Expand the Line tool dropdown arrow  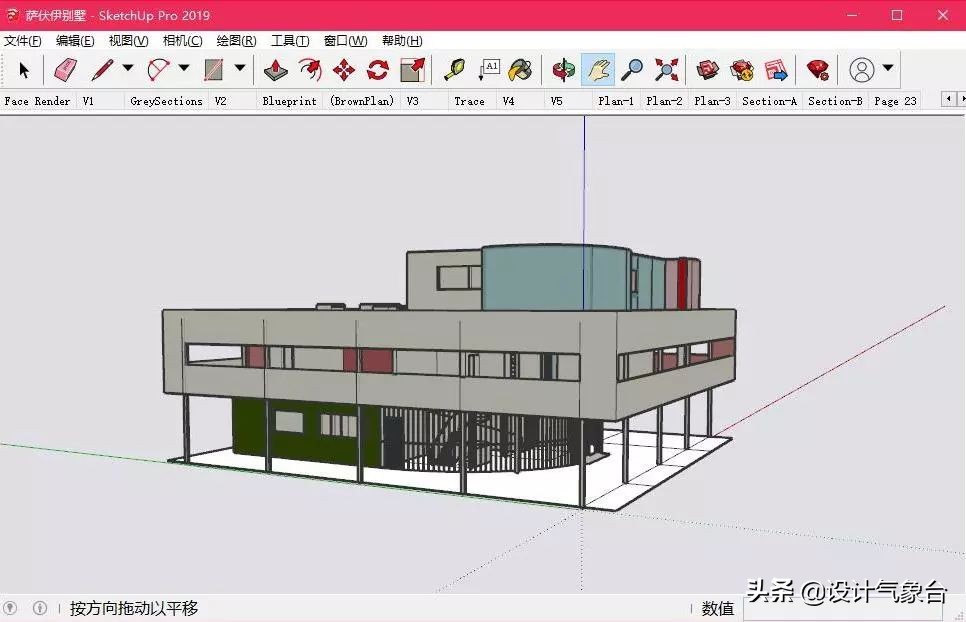pyautogui.click(x=128, y=68)
